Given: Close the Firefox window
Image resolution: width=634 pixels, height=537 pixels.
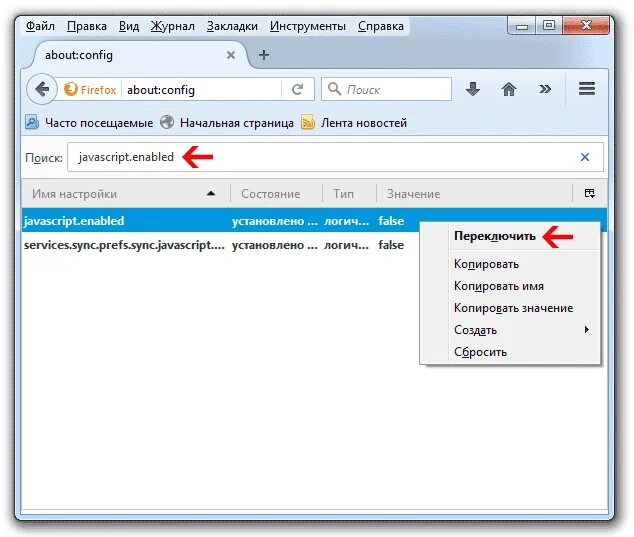Looking at the screenshot, I should pyautogui.click(x=586, y=26).
